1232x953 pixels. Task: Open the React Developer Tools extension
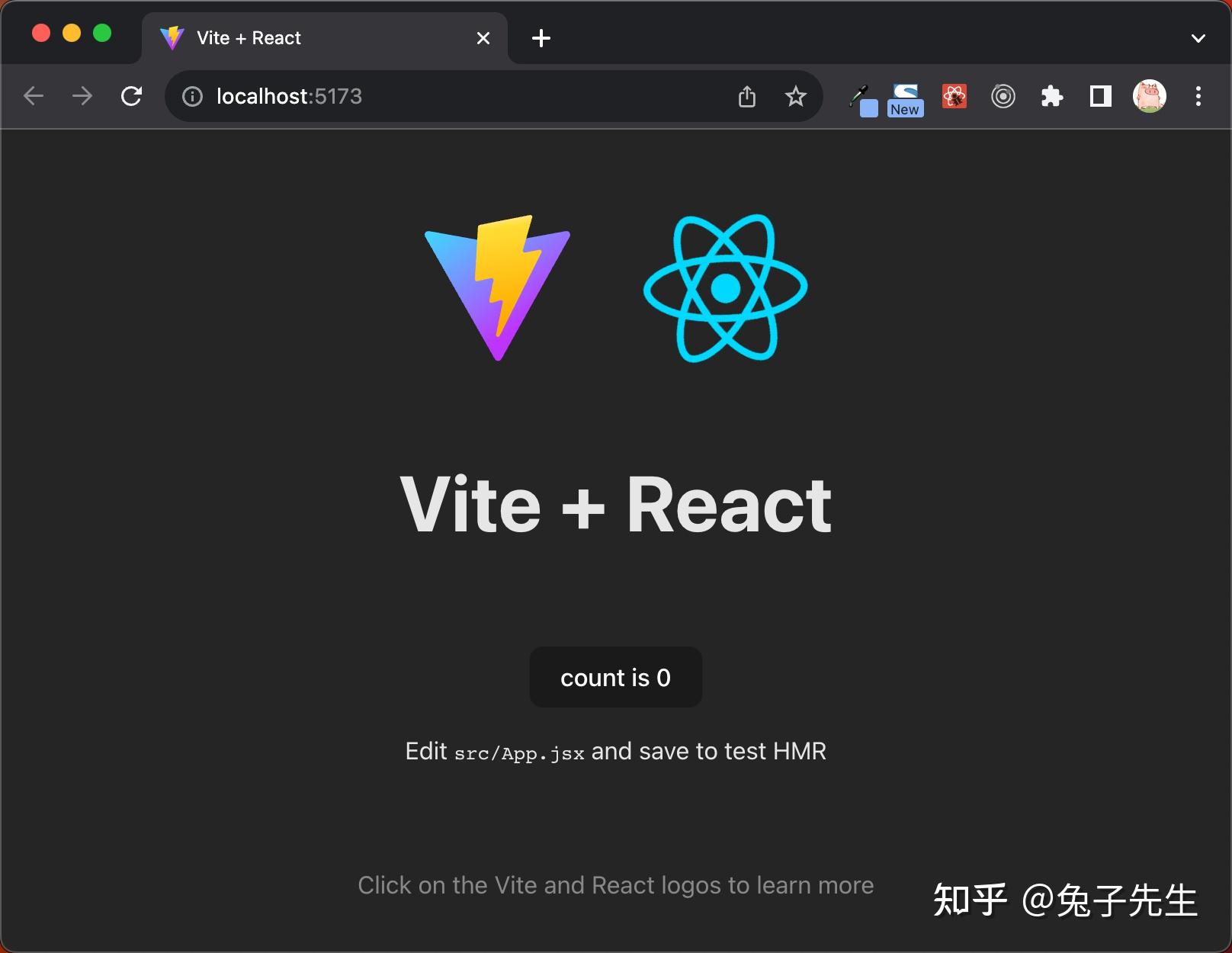pos(954,96)
